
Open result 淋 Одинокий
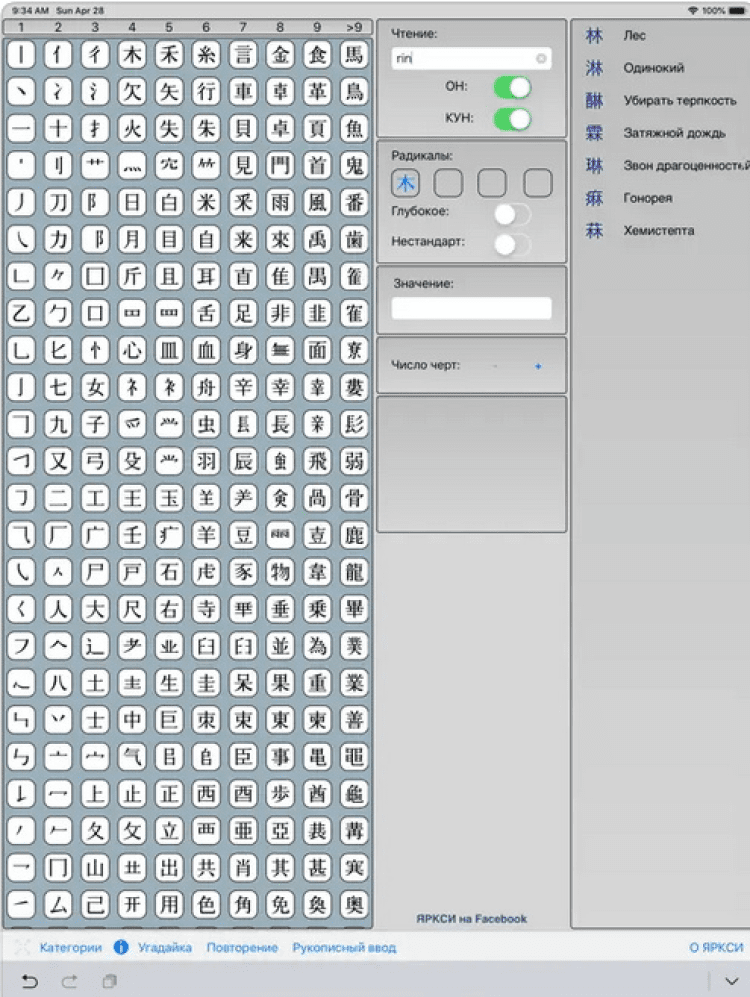(x=661, y=68)
